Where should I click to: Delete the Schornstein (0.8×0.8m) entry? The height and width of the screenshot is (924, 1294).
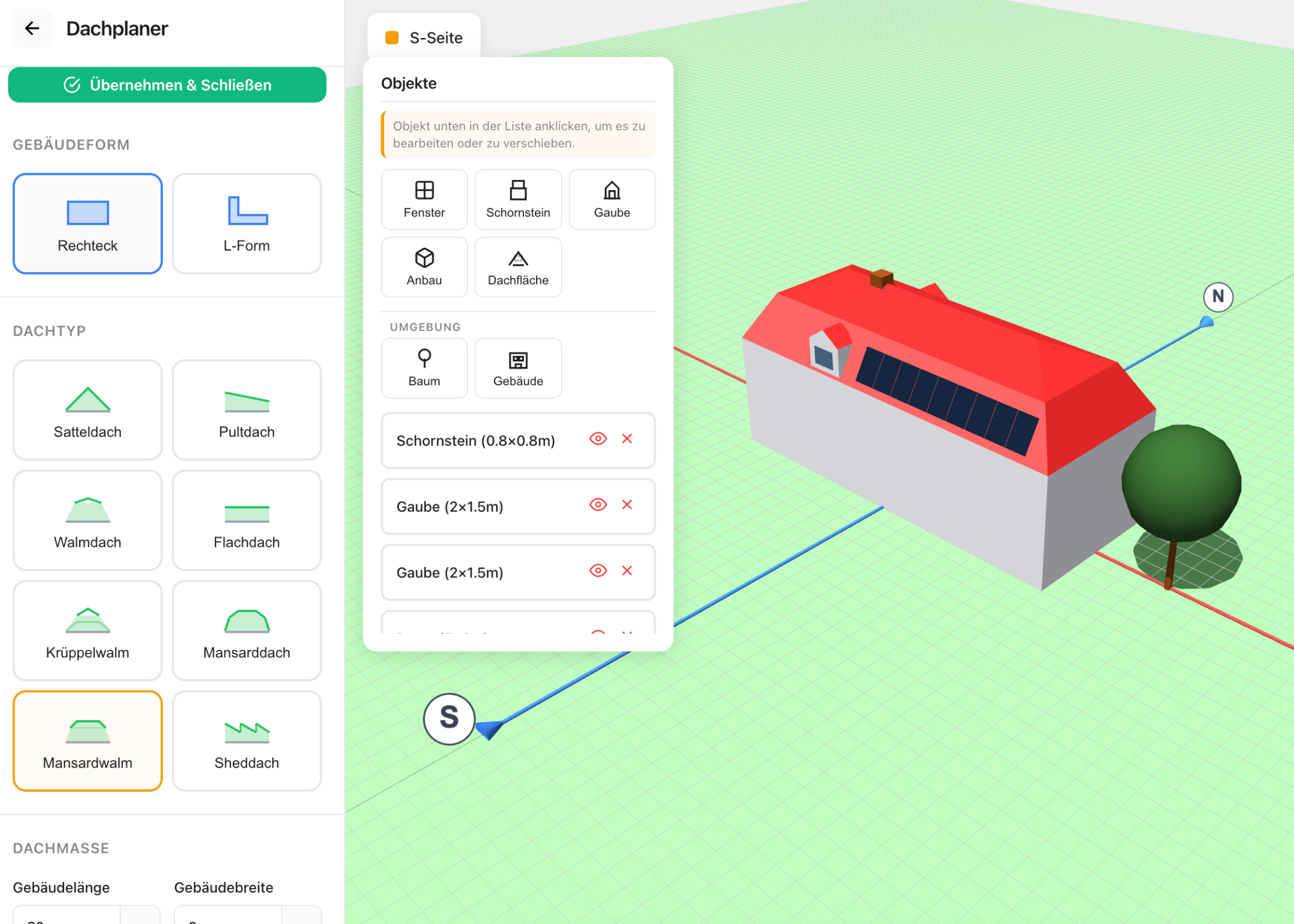pos(627,439)
